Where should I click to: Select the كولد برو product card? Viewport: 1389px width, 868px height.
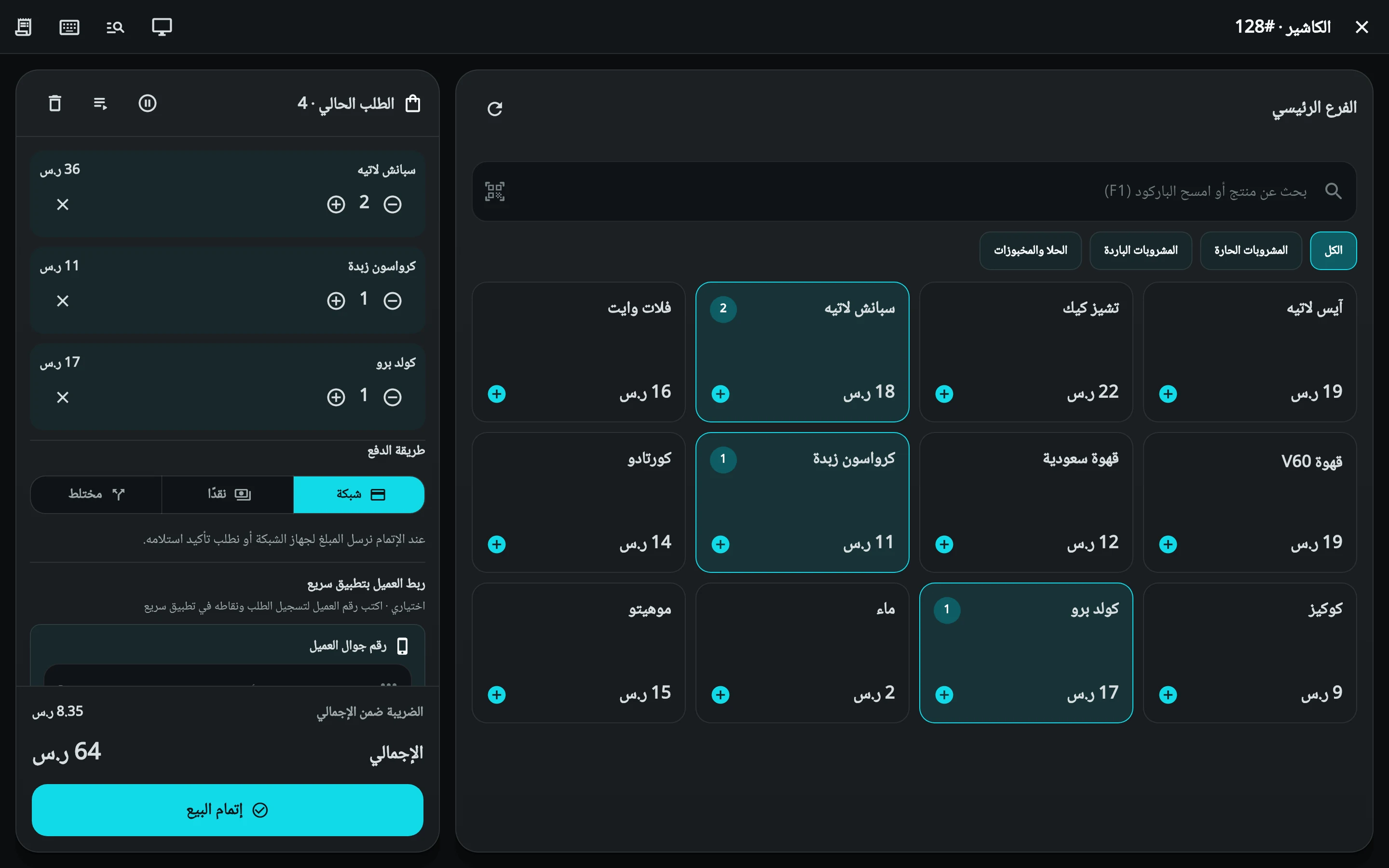(1026, 653)
